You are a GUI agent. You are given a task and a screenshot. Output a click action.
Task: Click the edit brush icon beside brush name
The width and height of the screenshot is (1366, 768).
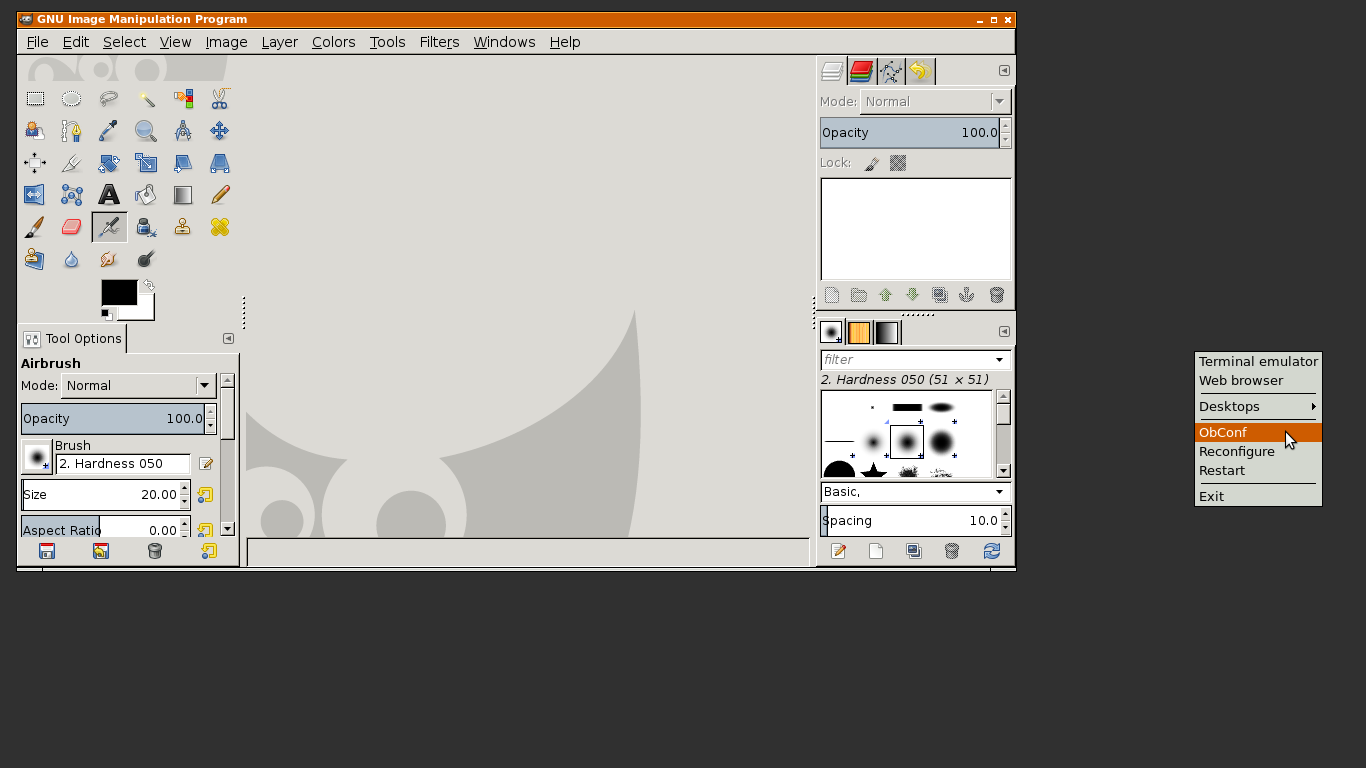point(206,464)
